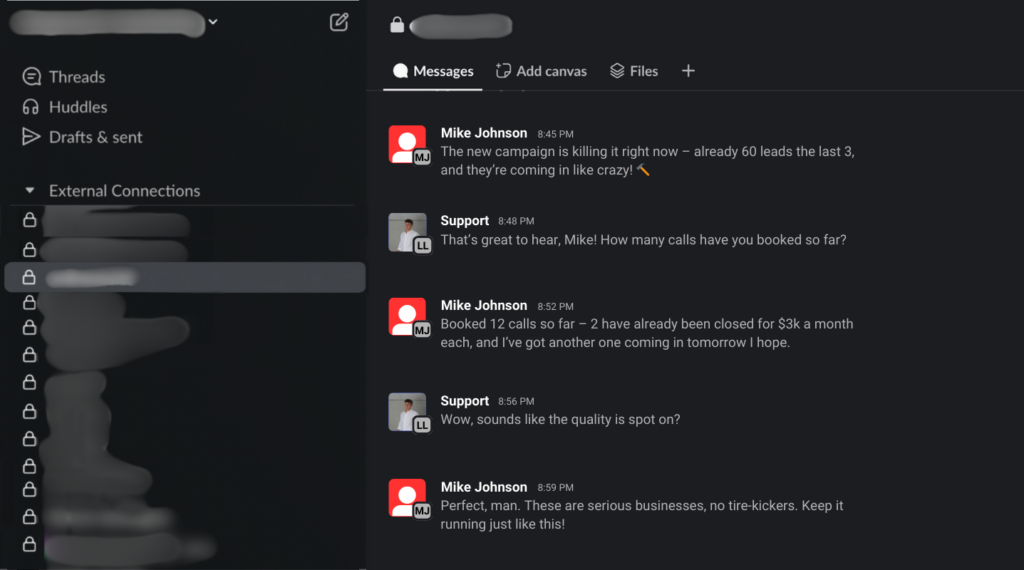
Task: Collapse the External Connections section
Action: click(x=30, y=191)
